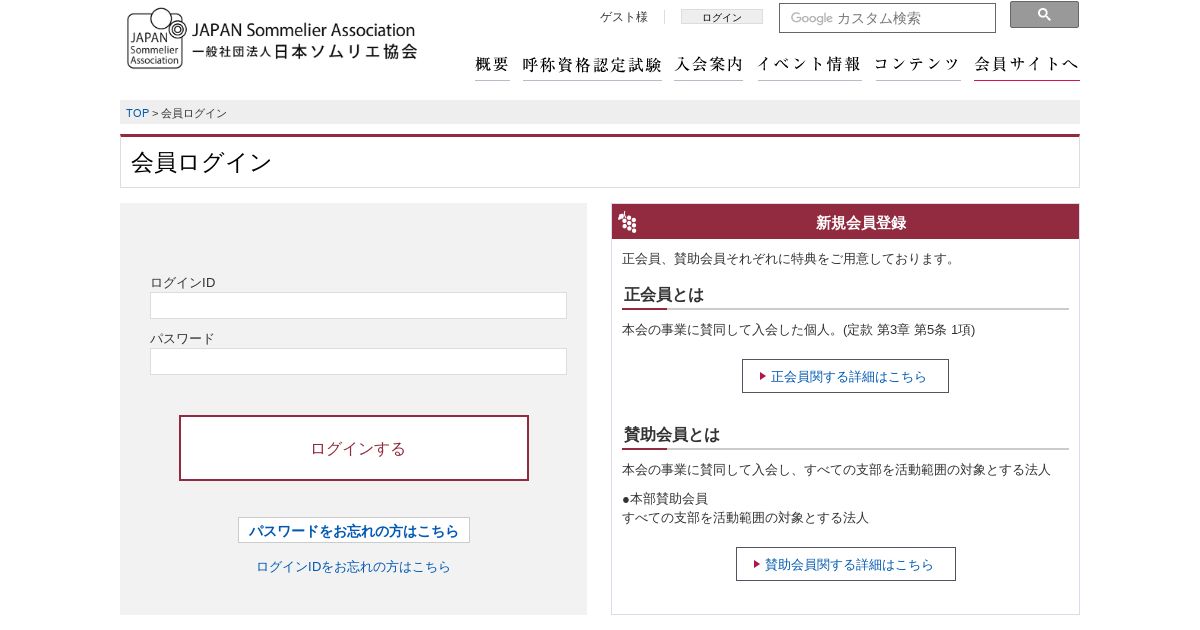Click the ログインする button
The width and height of the screenshot is (1200, 630).
(354, 448)
